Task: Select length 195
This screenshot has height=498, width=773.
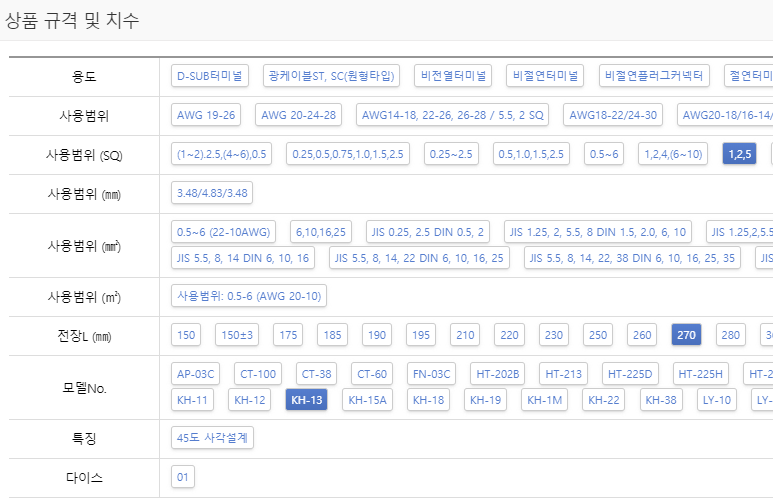Action: (421, 335)
